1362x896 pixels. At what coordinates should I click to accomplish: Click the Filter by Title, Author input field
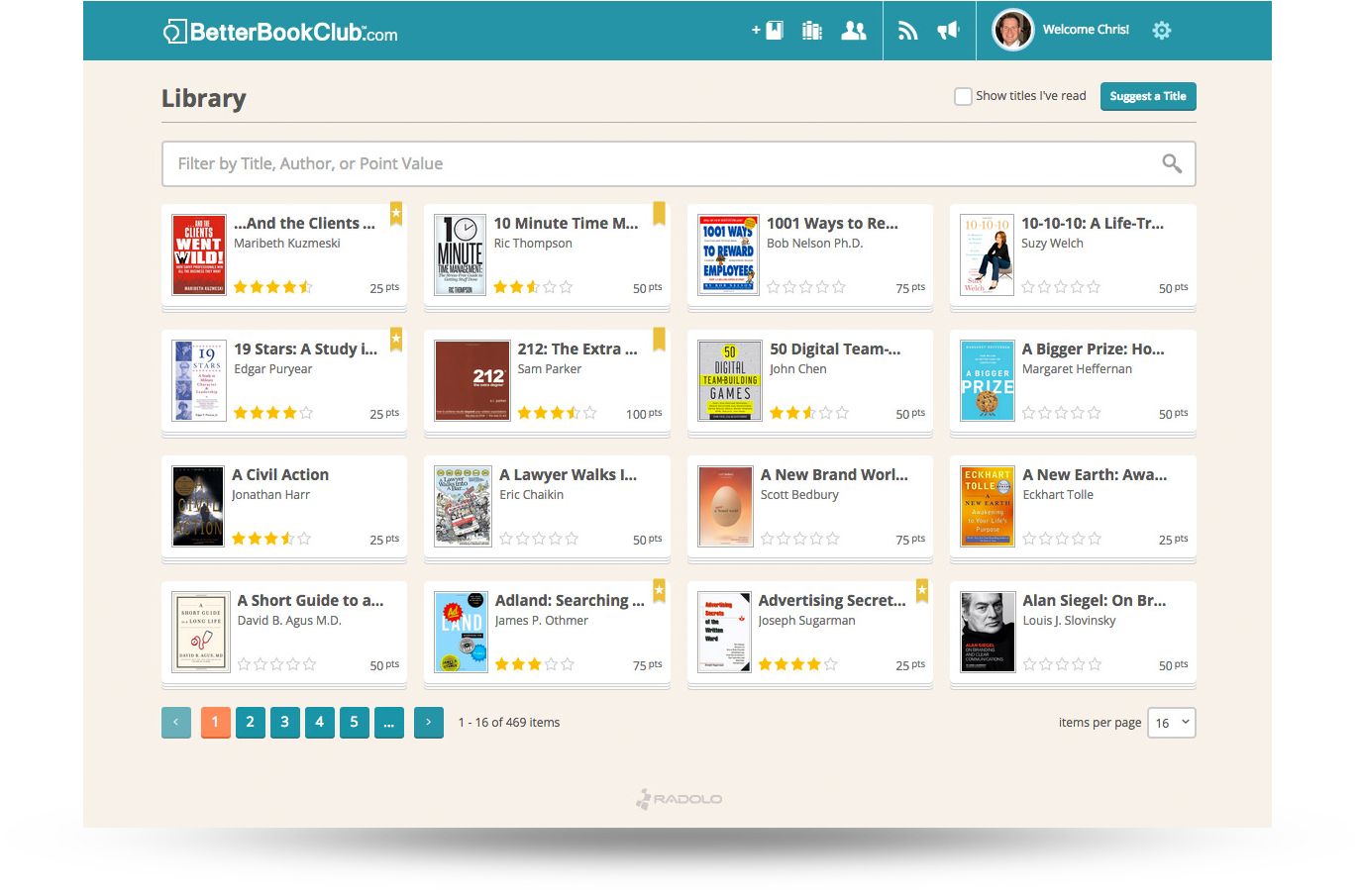tap(654, 163)
